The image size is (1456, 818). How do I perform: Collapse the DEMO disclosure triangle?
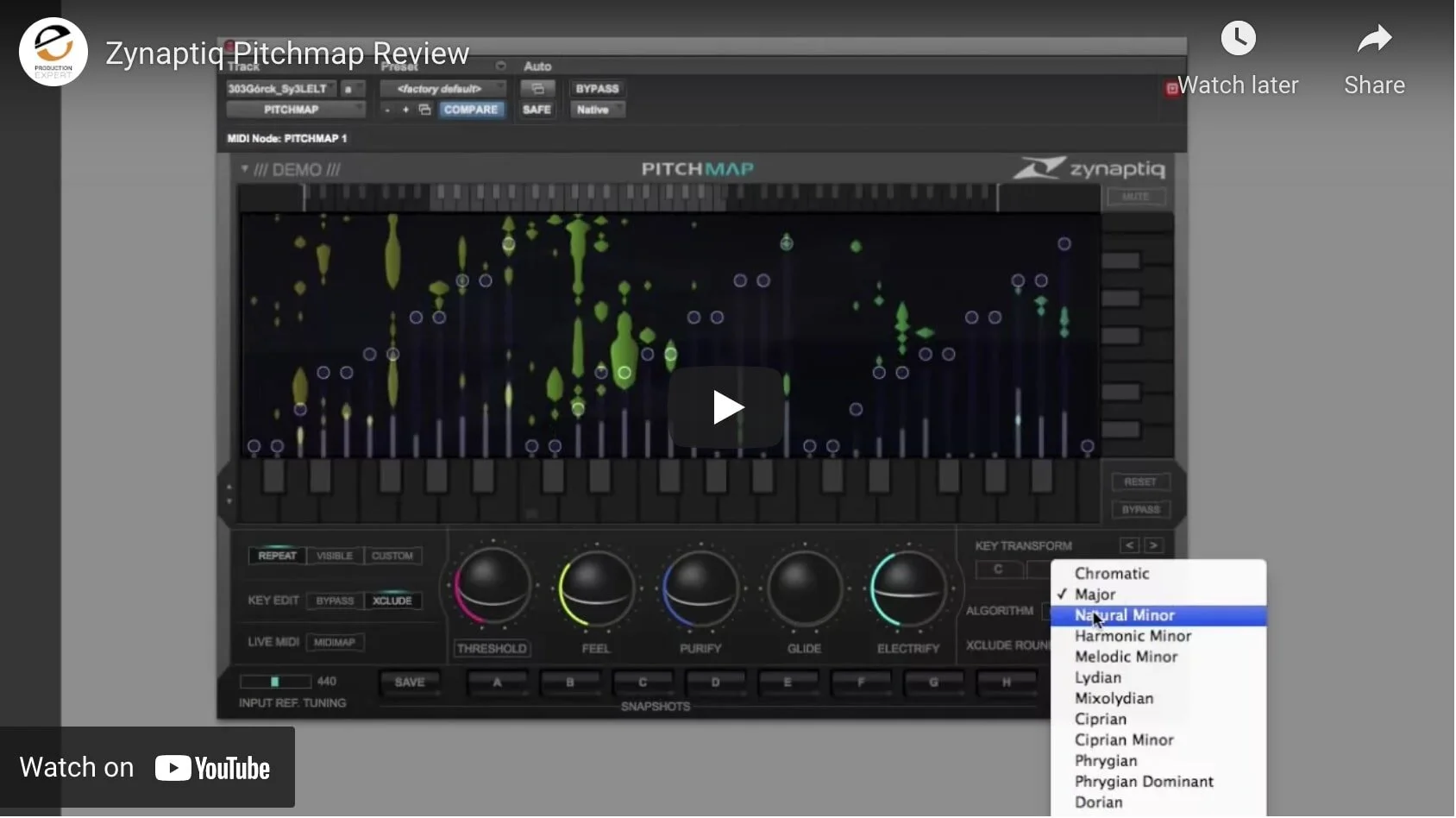click(x=245, y=169)
